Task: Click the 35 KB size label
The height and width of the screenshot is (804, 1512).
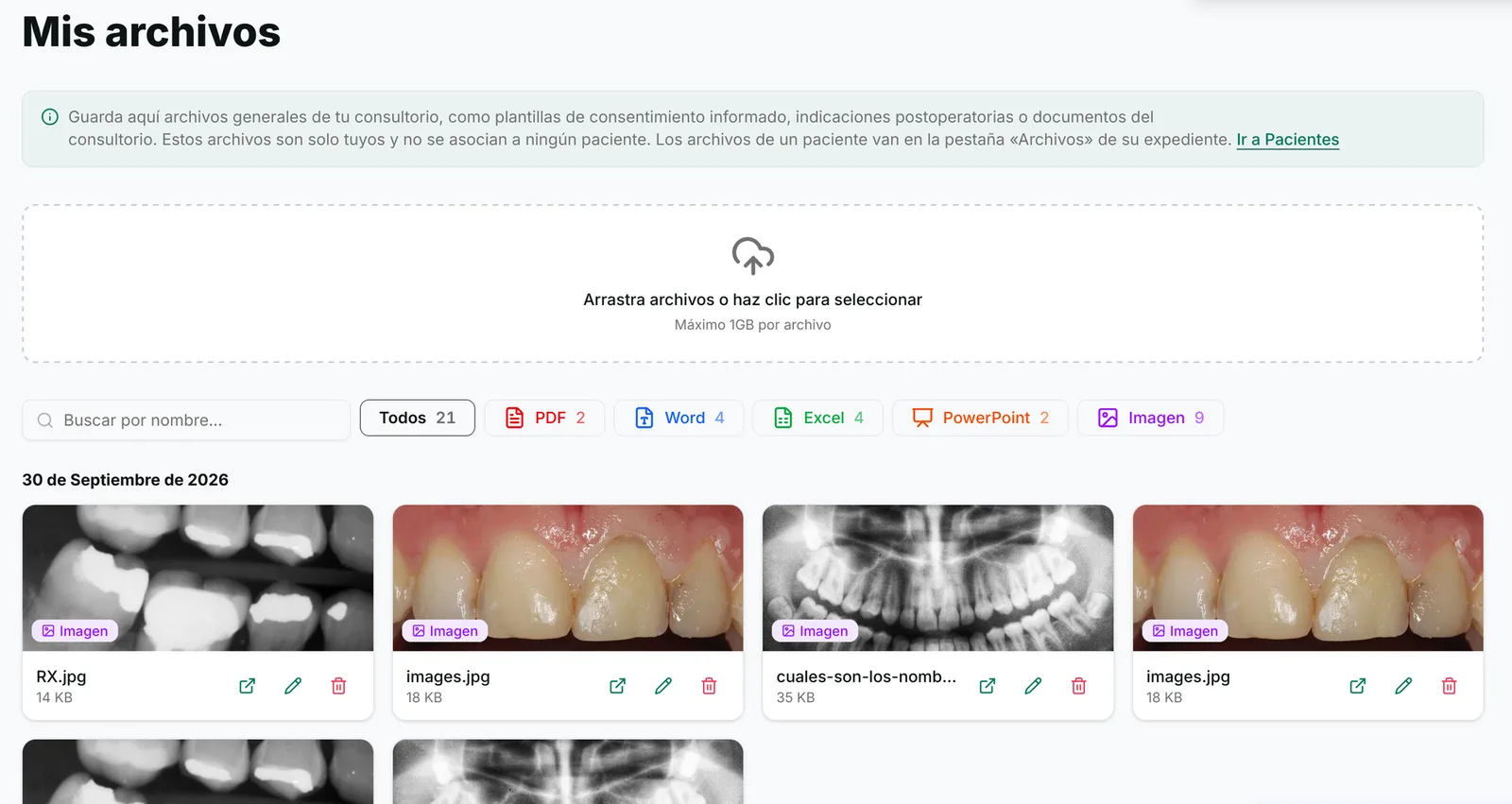Action: pyautogui.click(x=795, y=697)
